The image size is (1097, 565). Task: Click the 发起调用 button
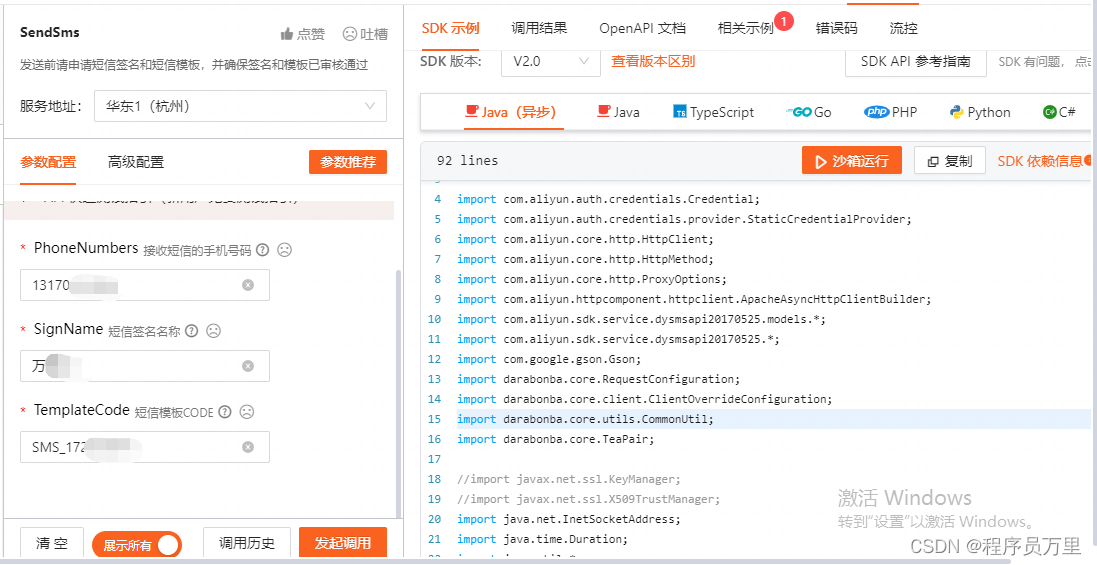point(343,543)
